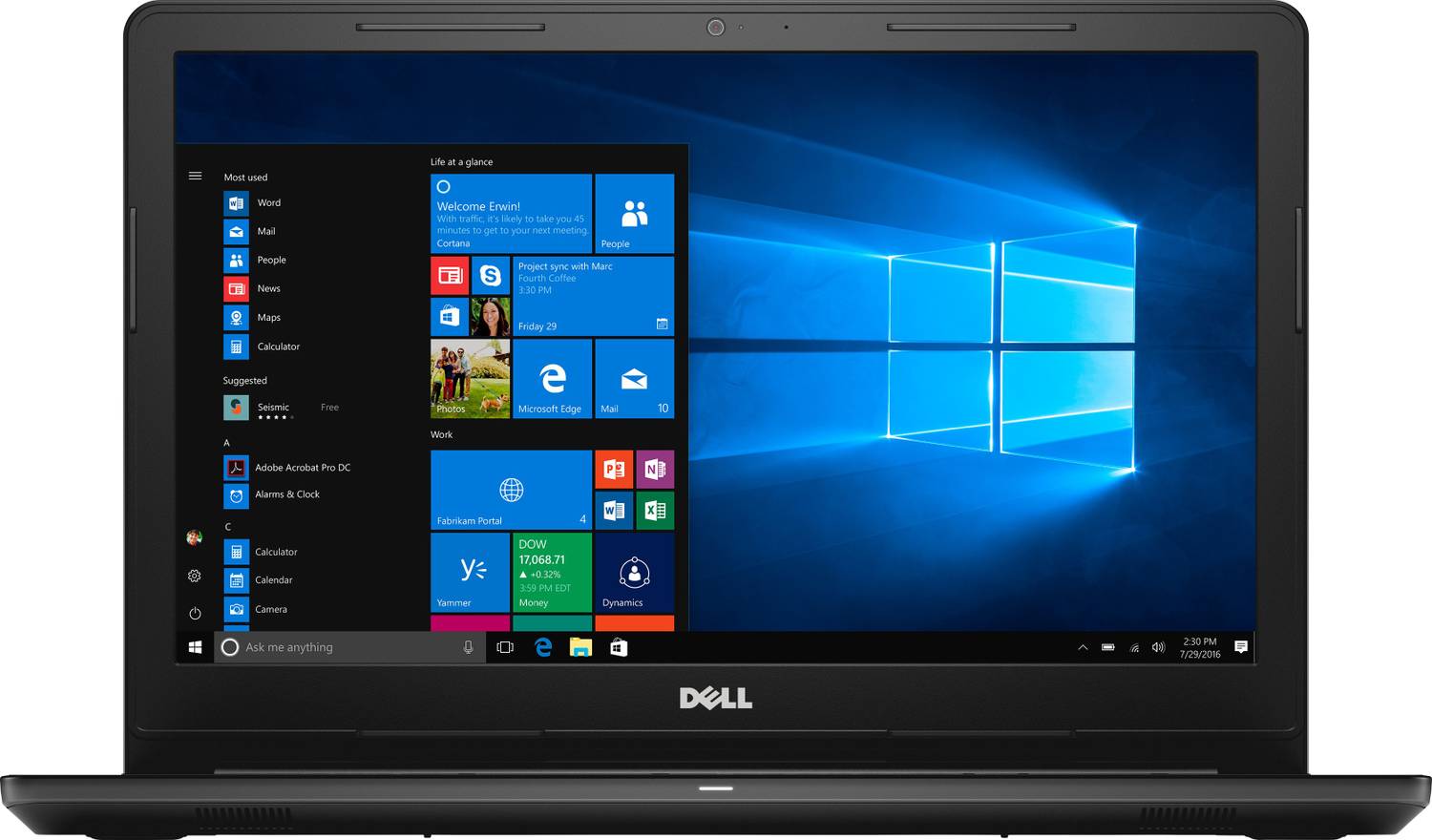The image size is (1432, 840).
Task: Select Word from the Most used list
Action: [x=269, y=202]
